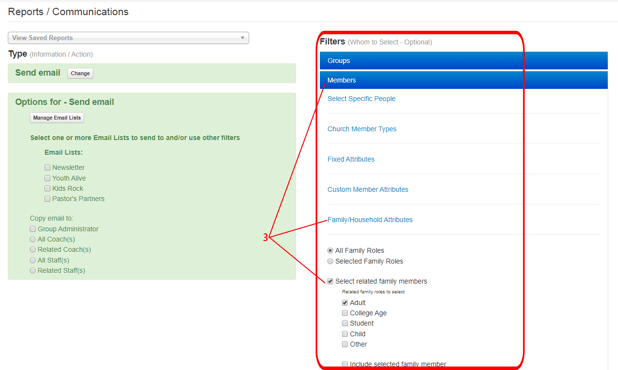Check Group Administrator under Copy email to
Screen dimensions: 618x370
pos(33,229)
